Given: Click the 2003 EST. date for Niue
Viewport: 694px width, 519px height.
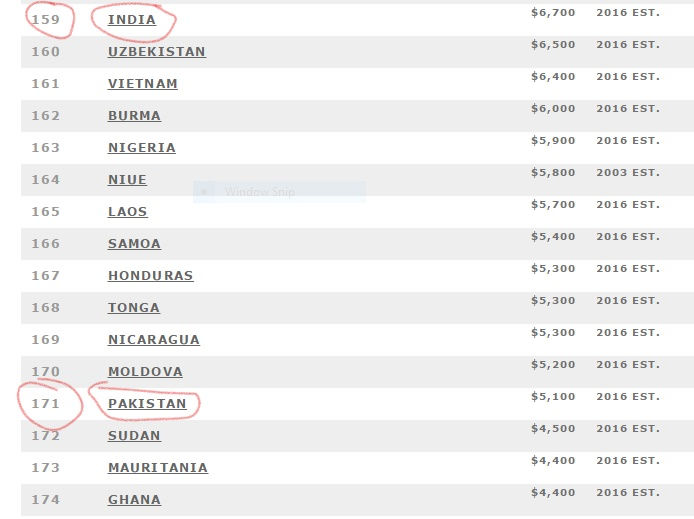Looking at the screenshot, I should click(x=628, y=173).
